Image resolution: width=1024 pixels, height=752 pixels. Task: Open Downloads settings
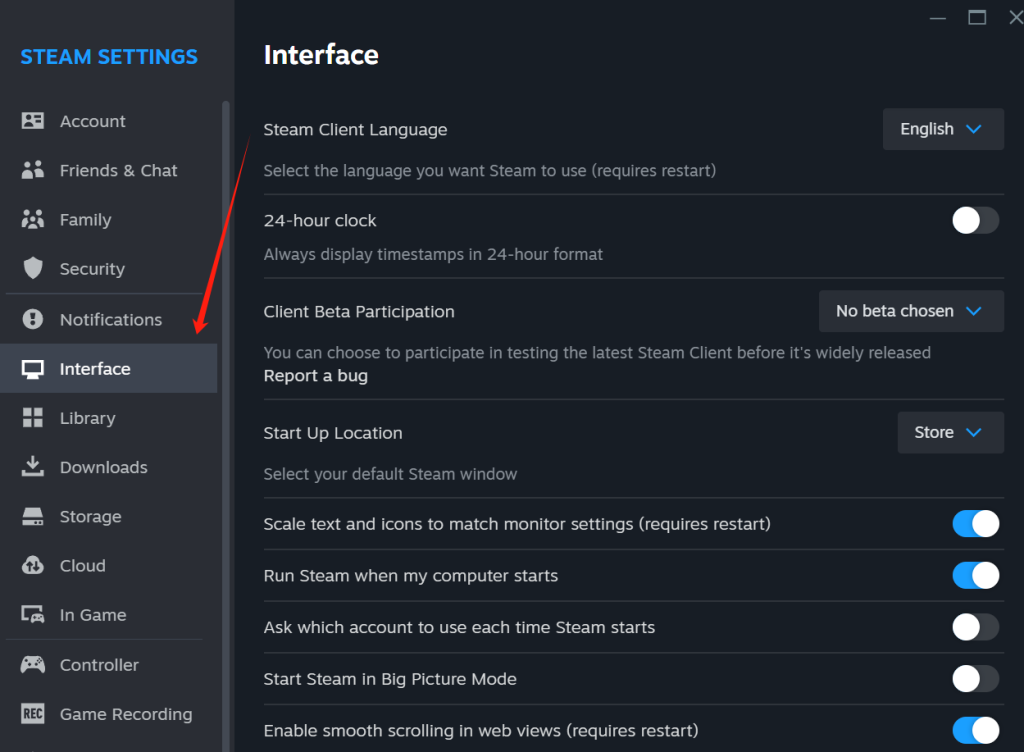108,467
